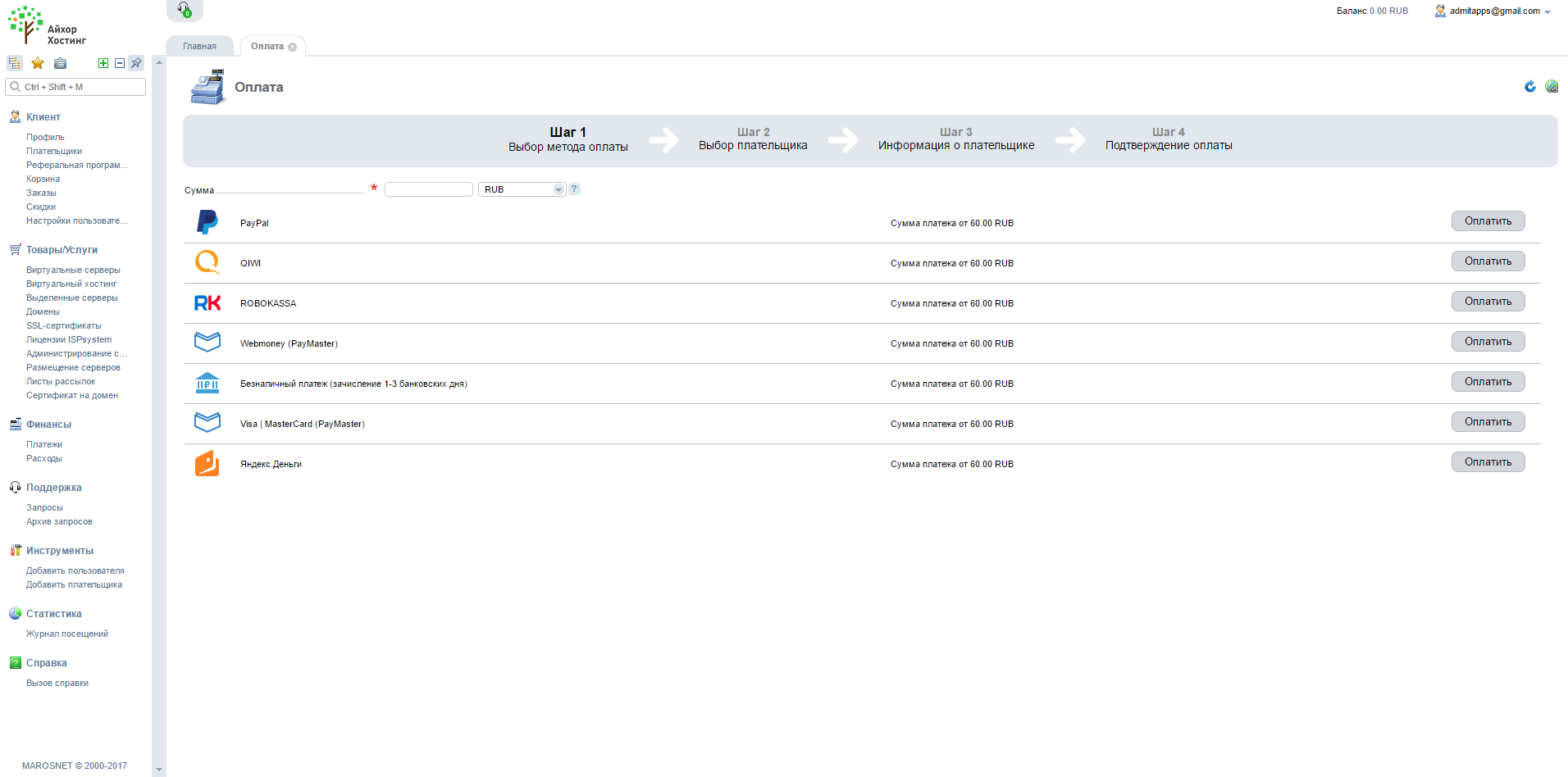Collapse the Финансы menu section

tap(48, 425)
